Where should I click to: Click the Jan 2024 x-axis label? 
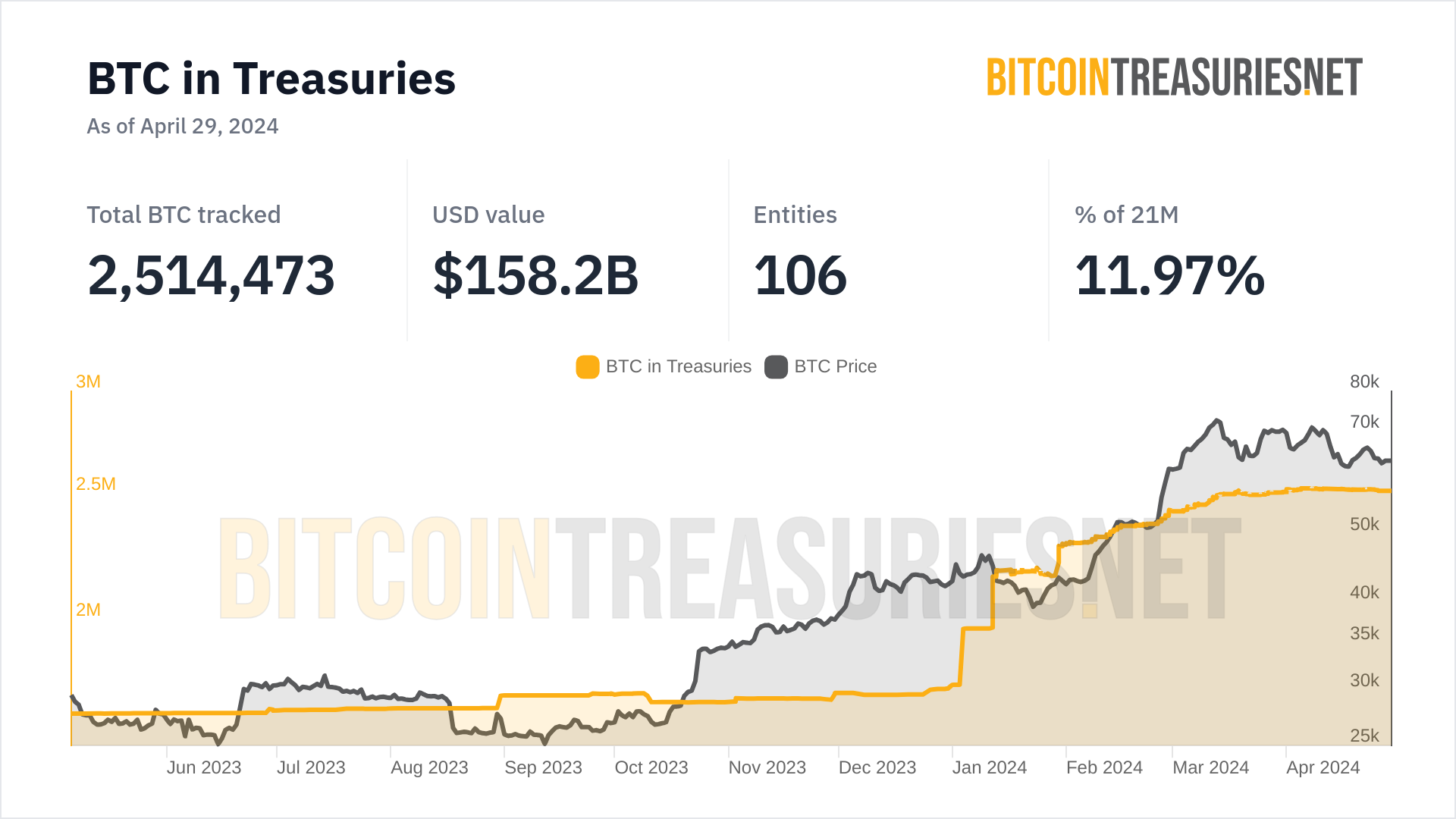990,767
